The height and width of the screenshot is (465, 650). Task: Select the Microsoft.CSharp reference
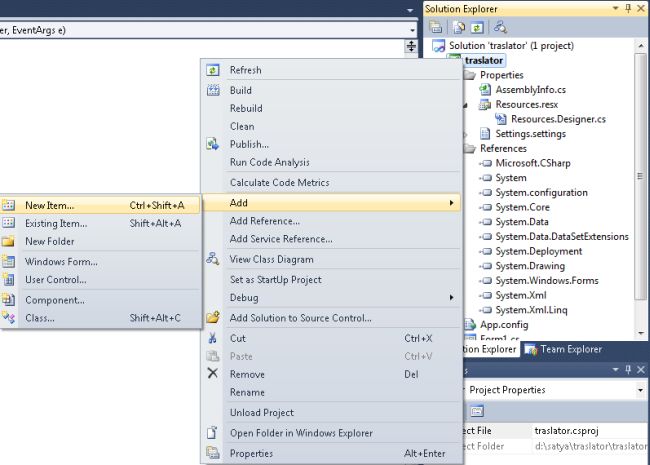[x=533, y=163]
